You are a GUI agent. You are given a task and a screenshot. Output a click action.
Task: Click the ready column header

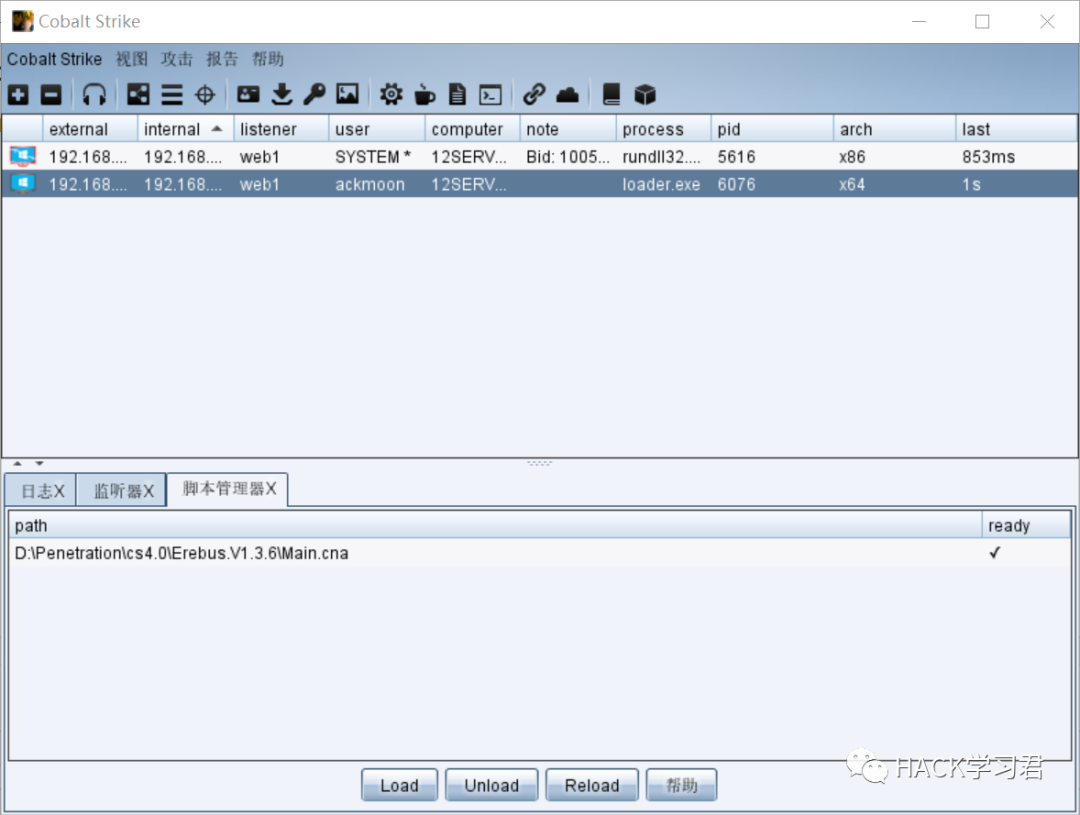coord(1026,526)
